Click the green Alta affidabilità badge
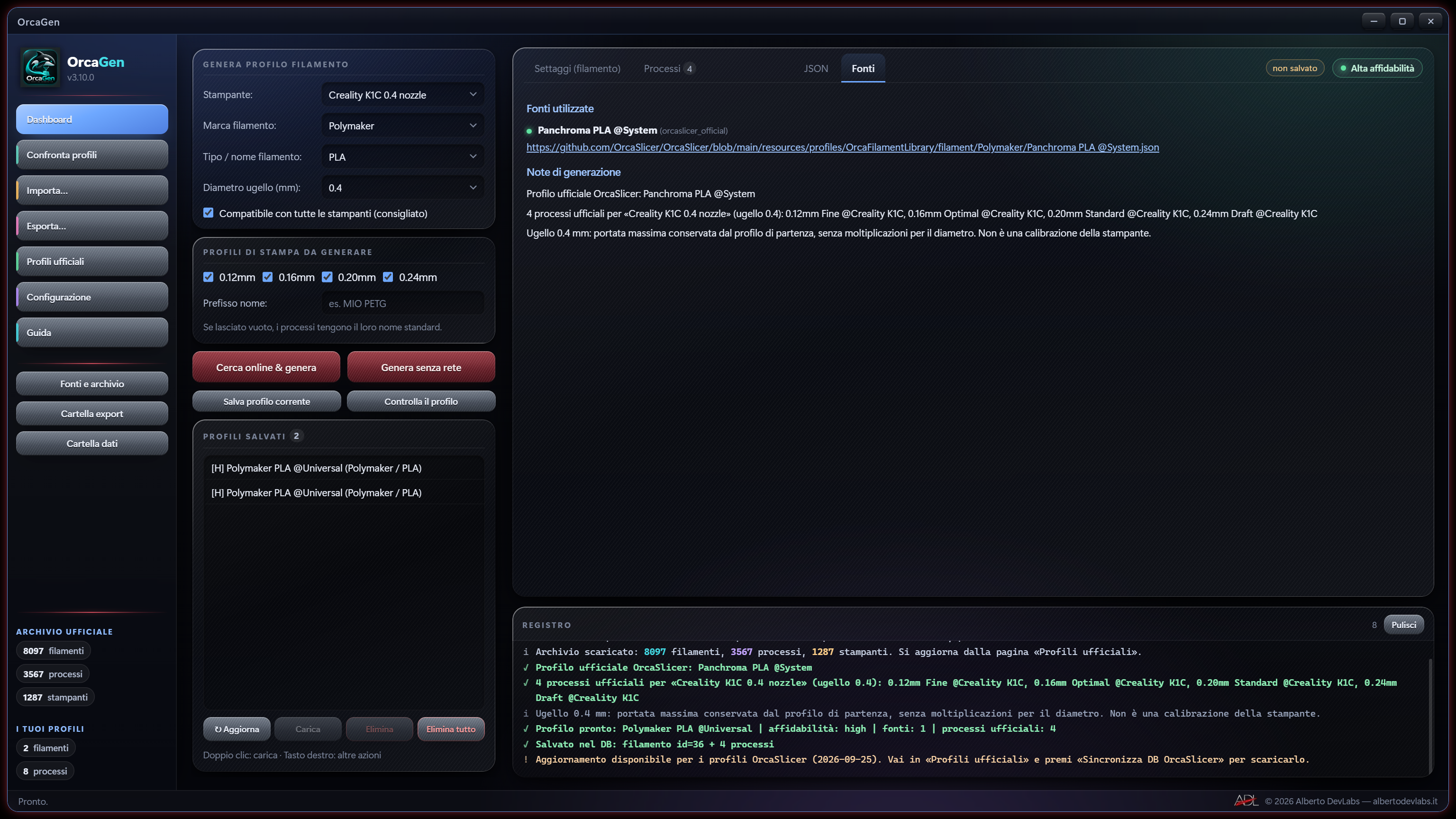 click(1377, 68)
